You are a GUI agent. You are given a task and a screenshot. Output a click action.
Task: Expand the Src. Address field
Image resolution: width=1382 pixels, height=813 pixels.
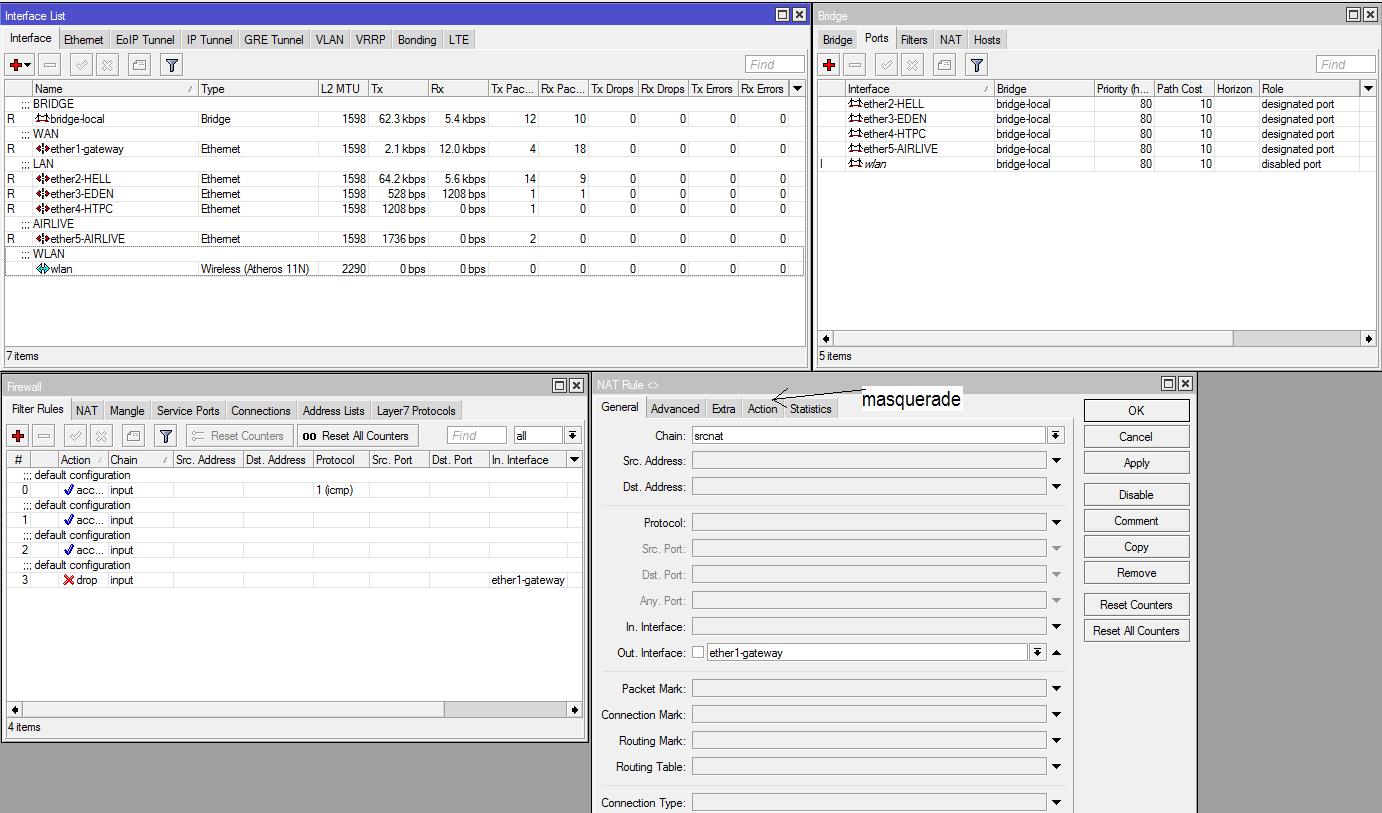[1056, 461]
